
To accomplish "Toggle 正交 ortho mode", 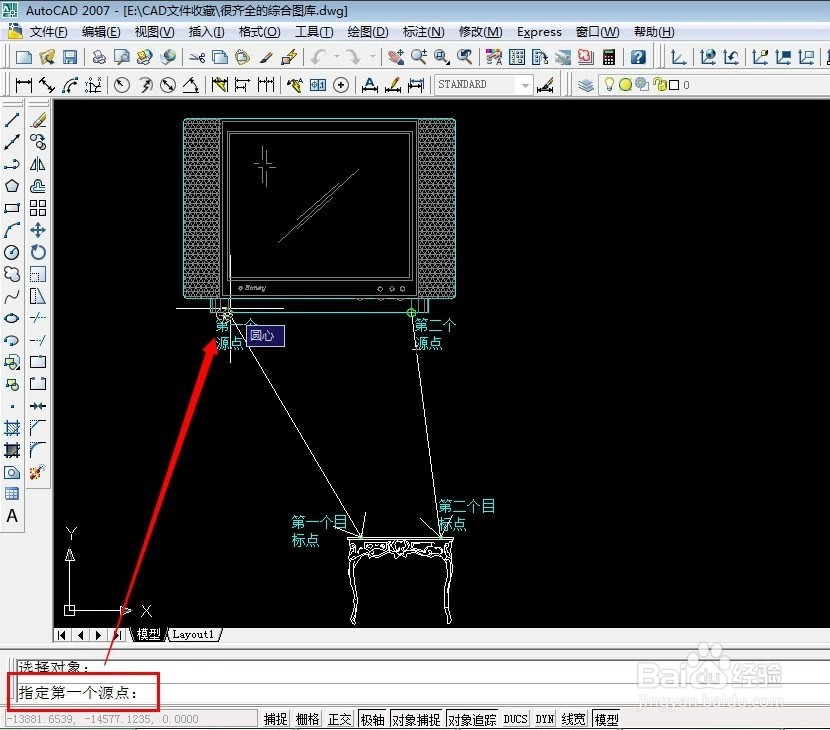I will coord(340,719).
